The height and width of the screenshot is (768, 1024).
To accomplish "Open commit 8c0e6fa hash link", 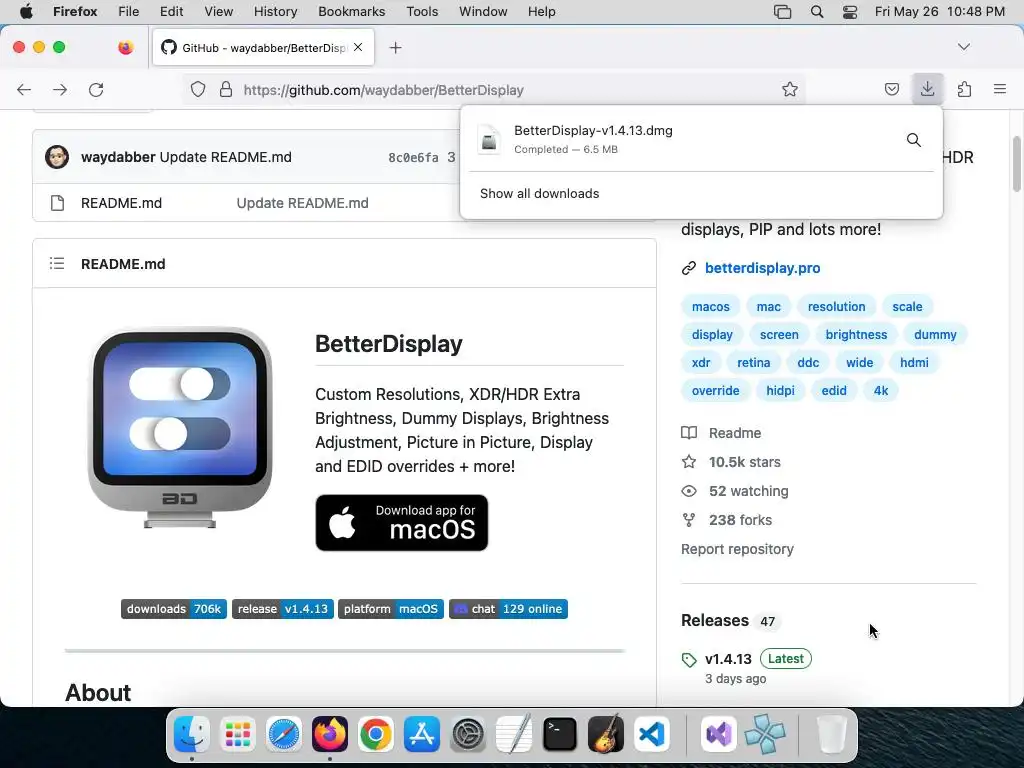I will coord(413,157).
